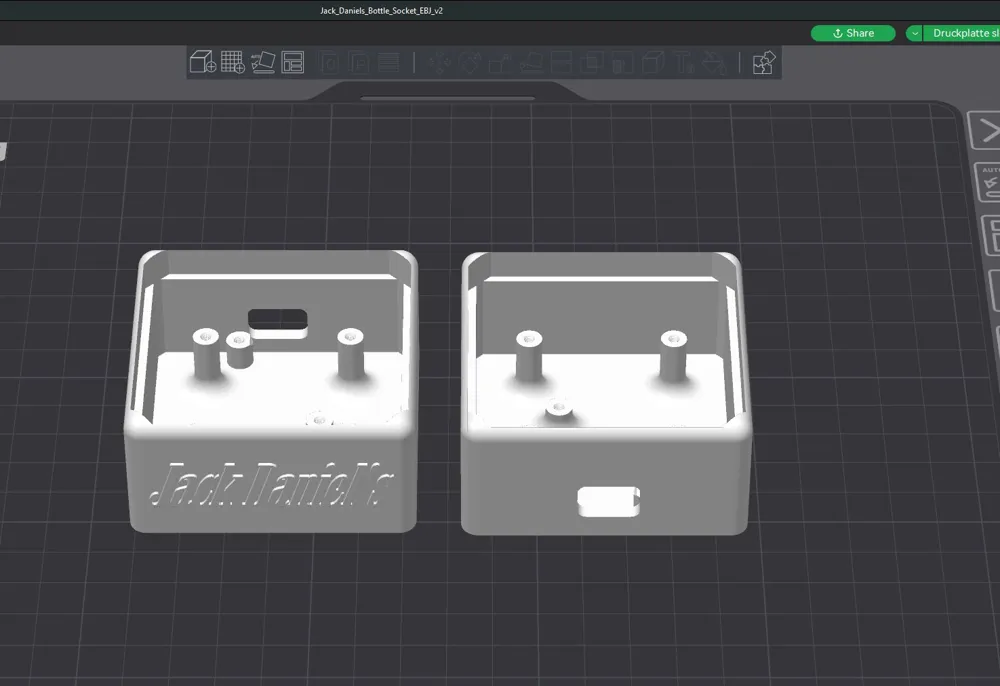Click the Add object cube icon
This screenshot has width=1000, height=686.
203,62
